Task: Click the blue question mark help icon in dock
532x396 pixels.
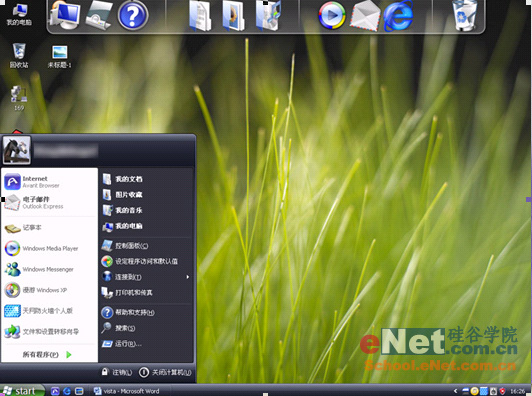Action: [x=133, y=15]
